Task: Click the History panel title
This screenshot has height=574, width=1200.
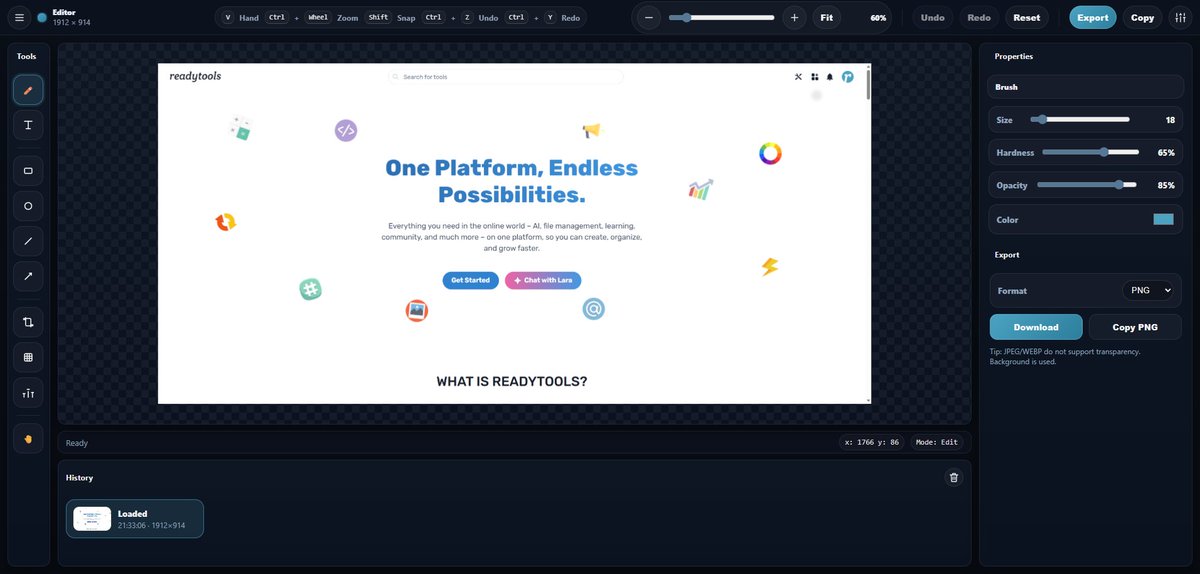Action: pos(79,478)
